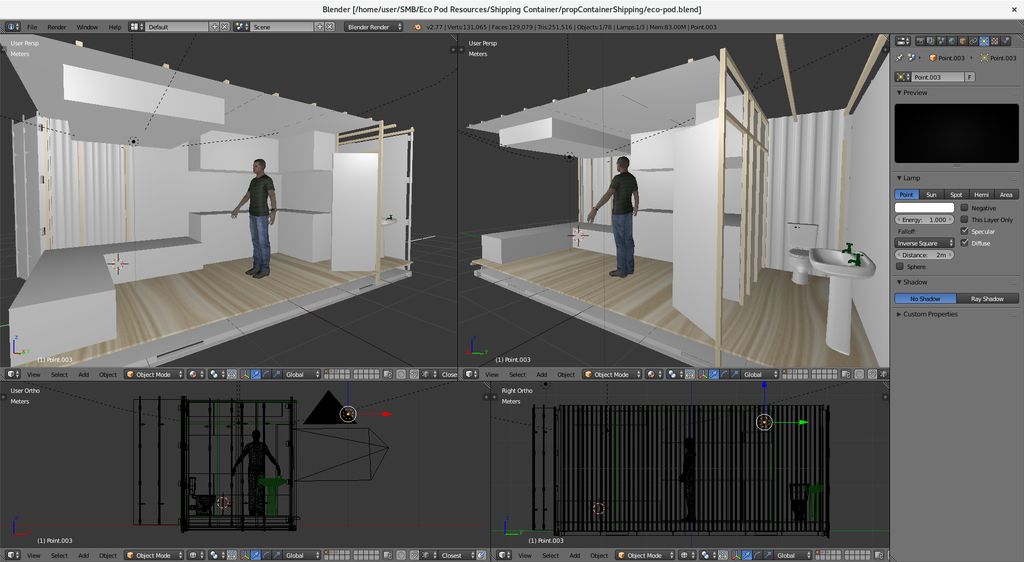Select scale manipulator in Right Ortho viewport
1024x562 pixels.
(x=767, y=555)
